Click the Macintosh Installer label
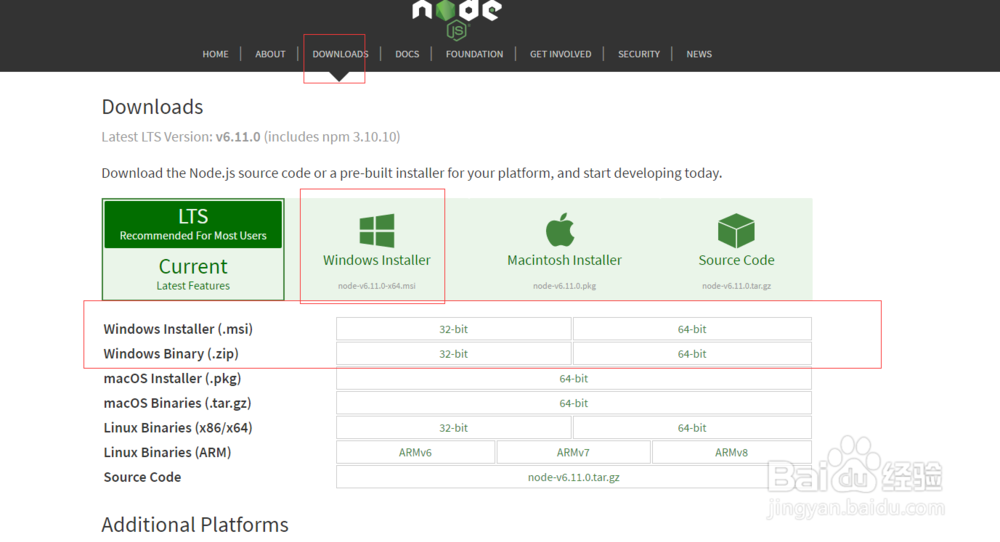 pyautogui.click(x=564, y=260)
